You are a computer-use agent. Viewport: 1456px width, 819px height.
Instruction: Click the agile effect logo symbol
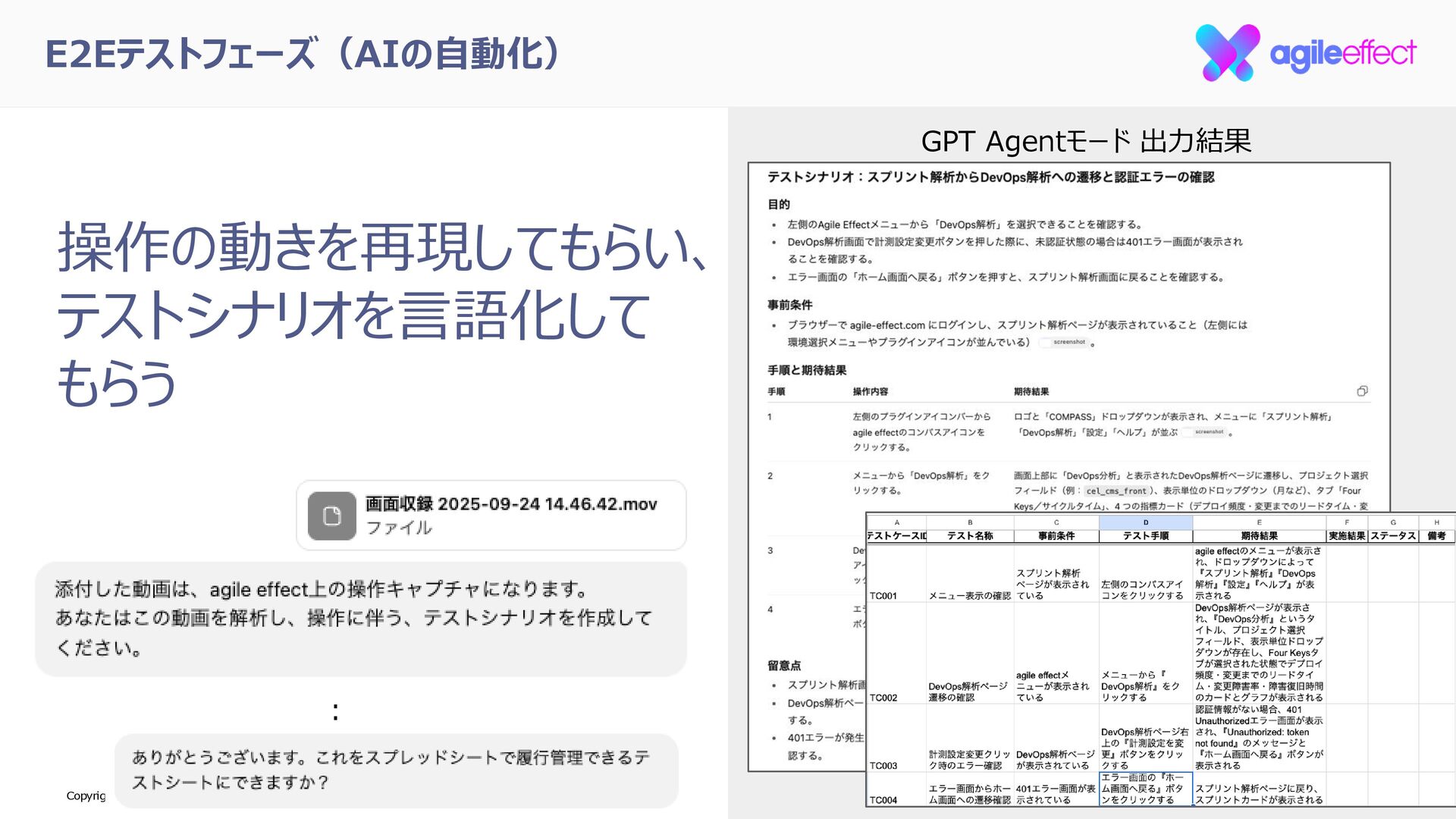coord(1227,52)
